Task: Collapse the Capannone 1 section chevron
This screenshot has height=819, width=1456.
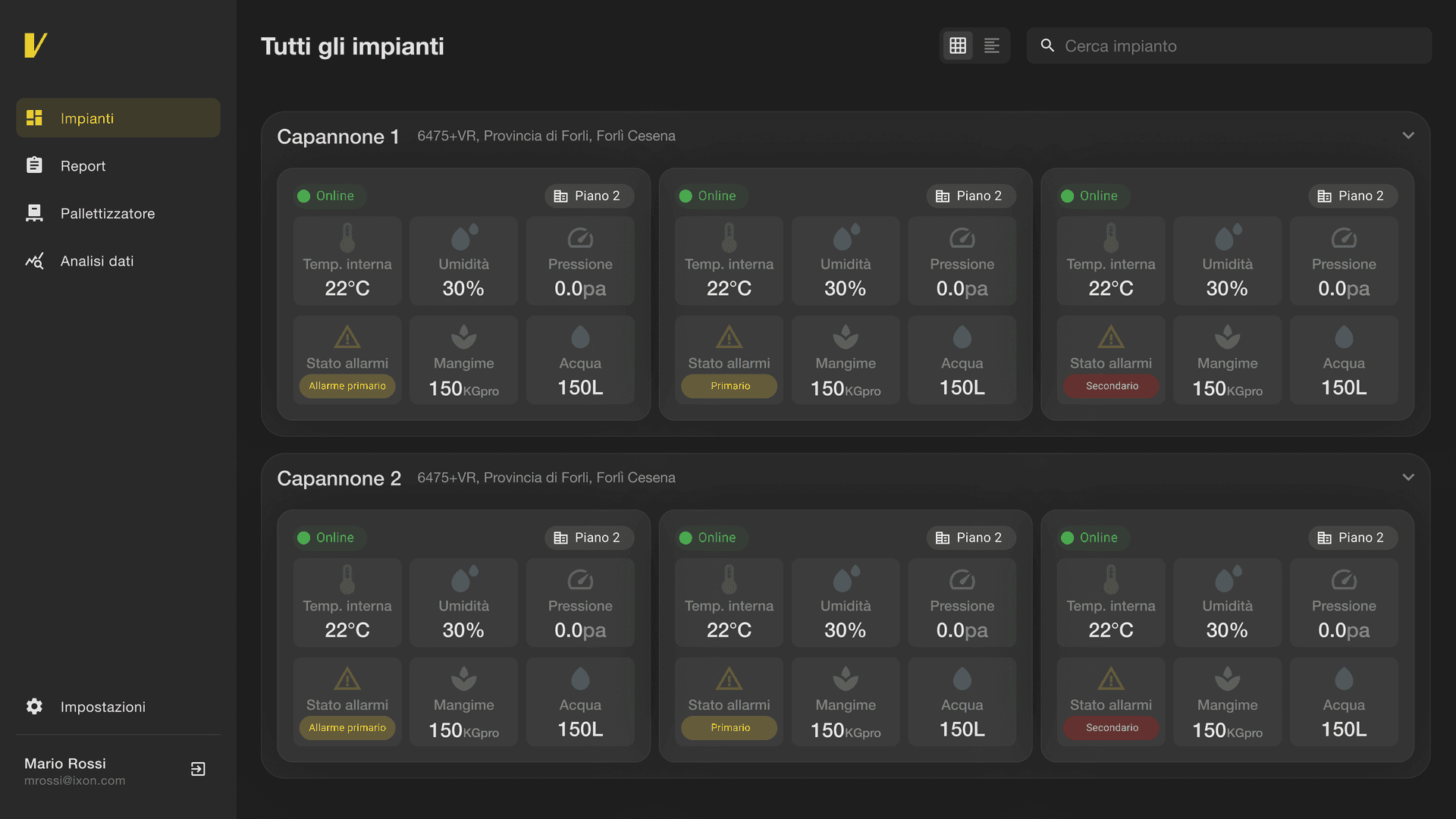Action: (1408, 136)
